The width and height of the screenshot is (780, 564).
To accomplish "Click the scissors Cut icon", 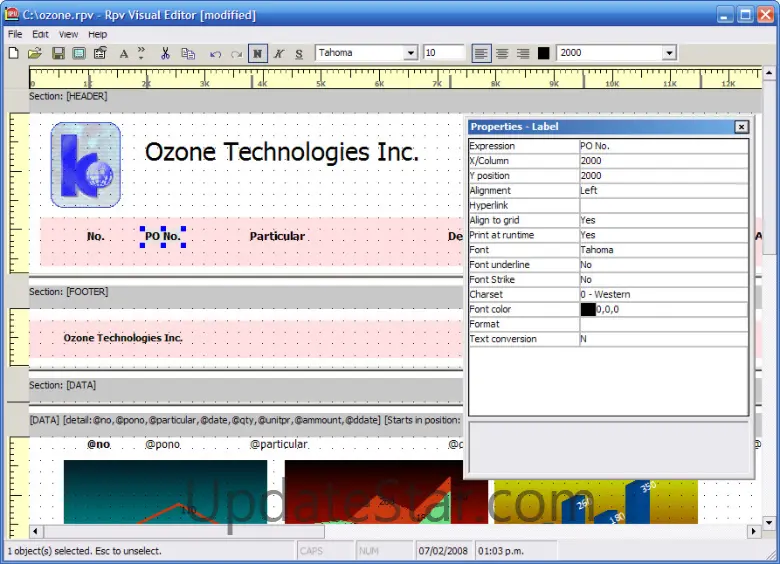I will 165,53.
